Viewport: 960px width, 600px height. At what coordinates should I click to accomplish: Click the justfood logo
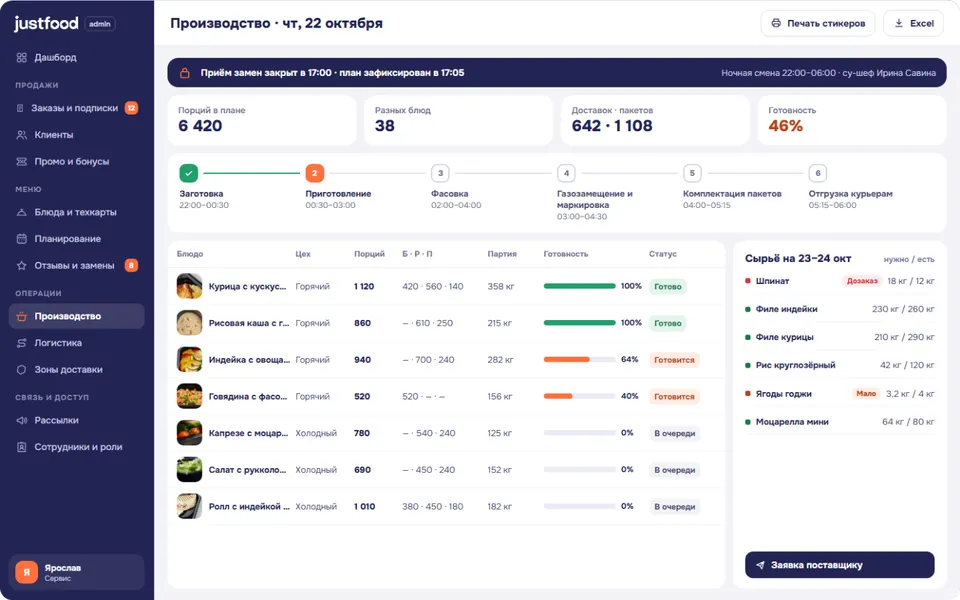[x=46, y=23]
